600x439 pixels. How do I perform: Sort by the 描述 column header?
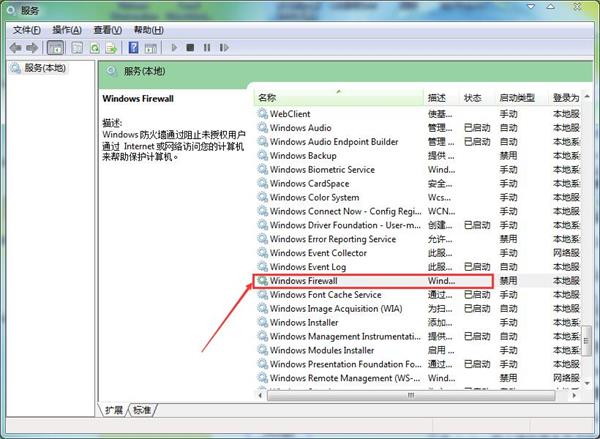coord(442,98)
